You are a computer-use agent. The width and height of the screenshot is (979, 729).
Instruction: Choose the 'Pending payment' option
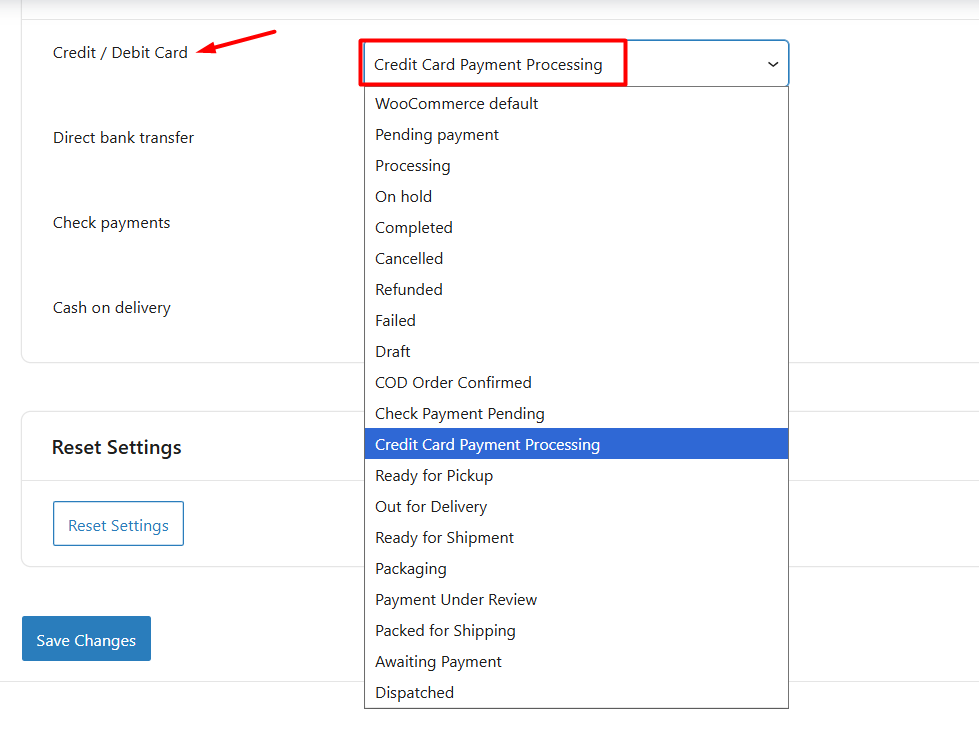pyautogui.click(x=437, y=135)
